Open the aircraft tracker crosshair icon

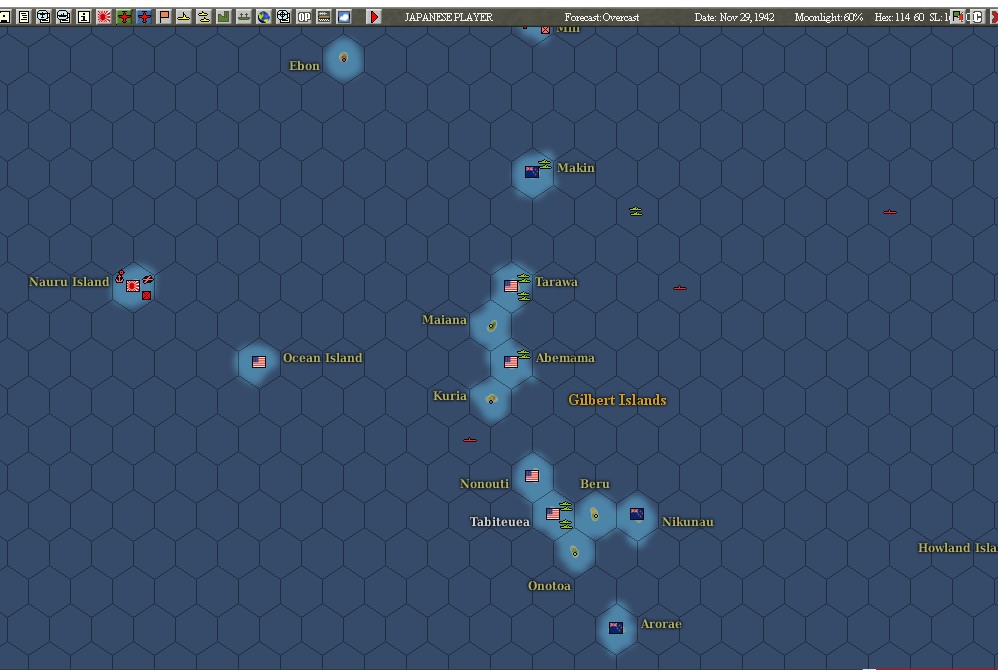[x=43, y=17]
